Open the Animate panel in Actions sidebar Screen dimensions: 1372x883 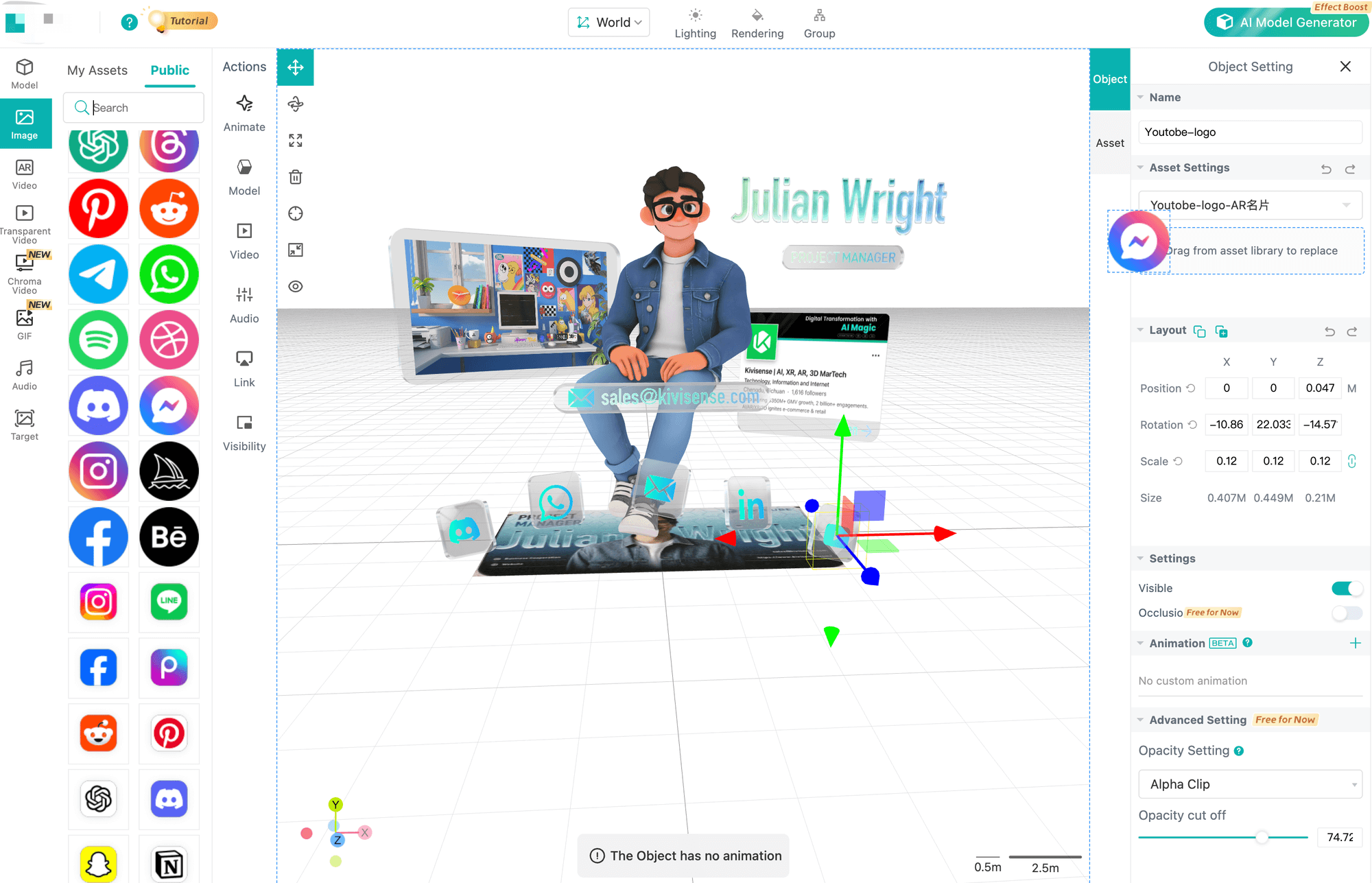(244, 112)
